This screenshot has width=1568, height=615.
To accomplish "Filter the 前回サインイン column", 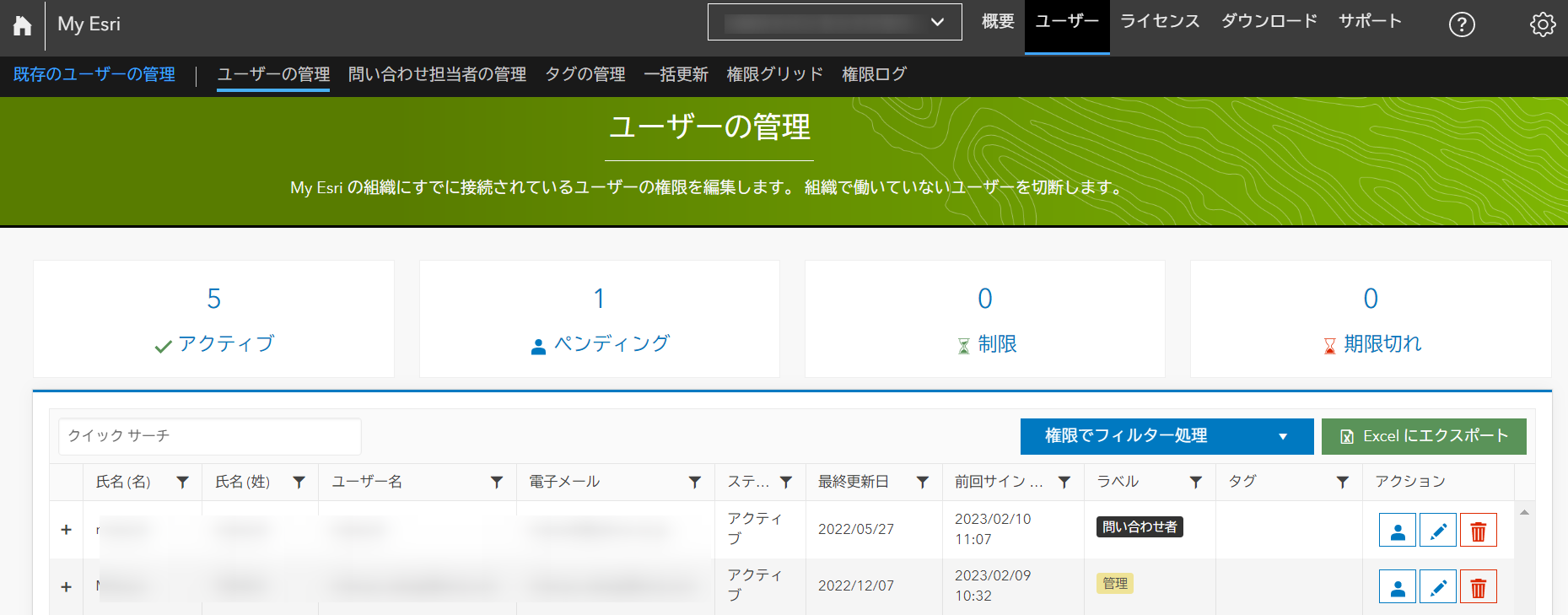I will 1064,482.
